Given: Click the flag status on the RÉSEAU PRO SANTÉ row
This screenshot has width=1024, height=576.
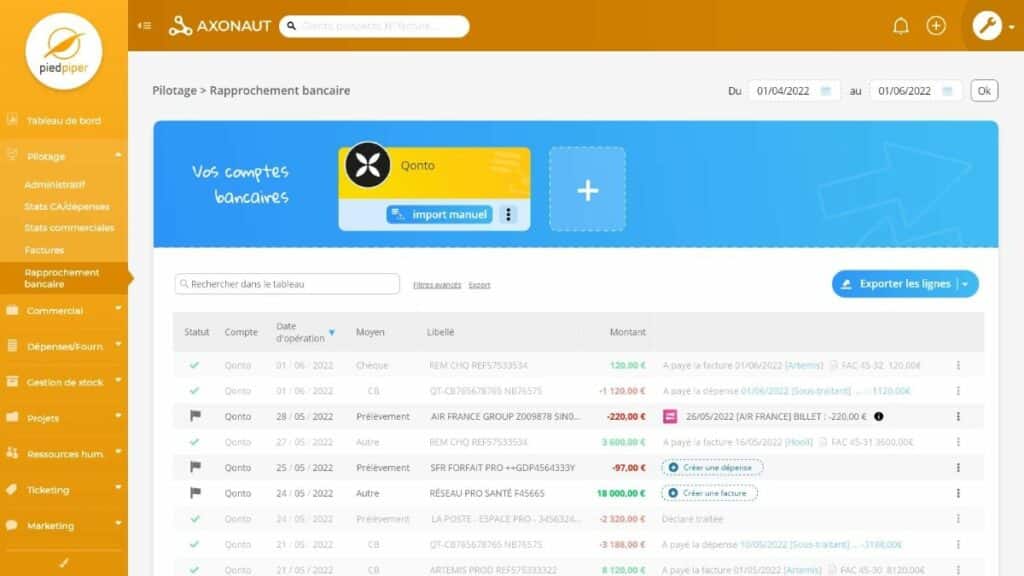Looking at the screenshot, I should tap(195, 492).
